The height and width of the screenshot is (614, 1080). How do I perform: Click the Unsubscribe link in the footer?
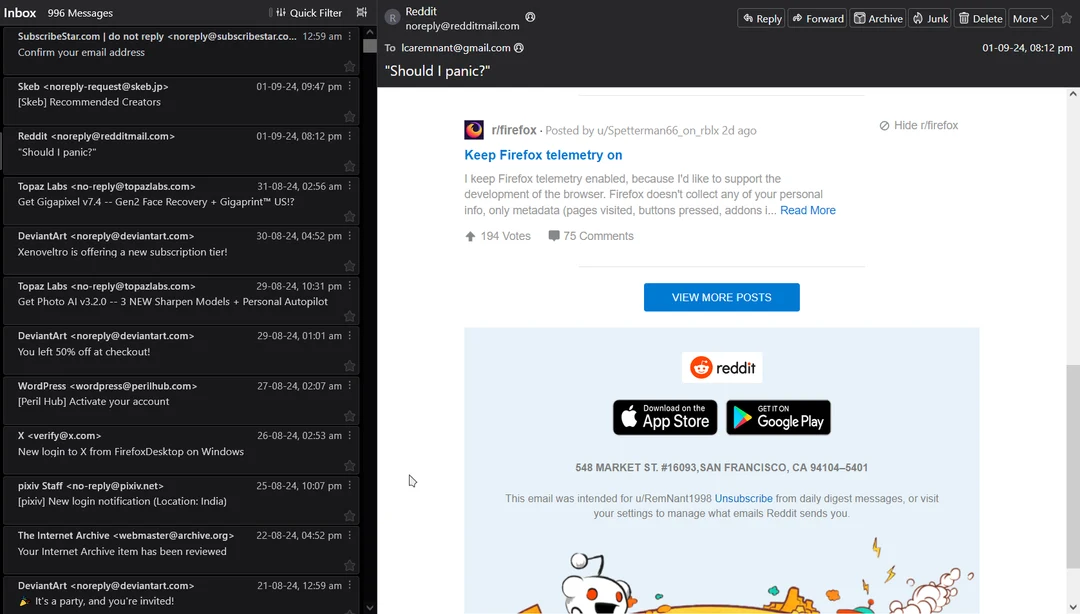[743, 498]
